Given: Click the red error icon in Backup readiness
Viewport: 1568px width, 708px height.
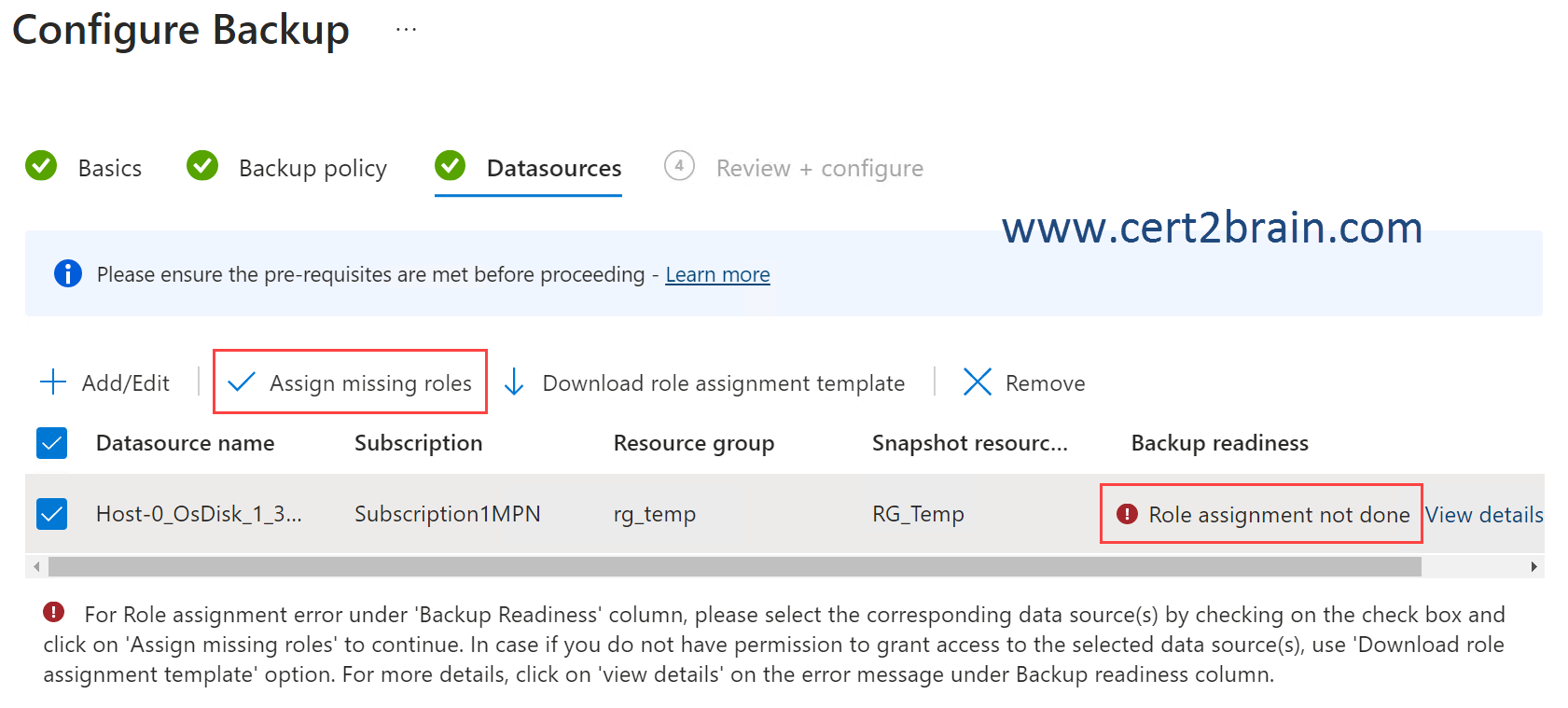Looking at the screenshot, I should [1127, 514].
